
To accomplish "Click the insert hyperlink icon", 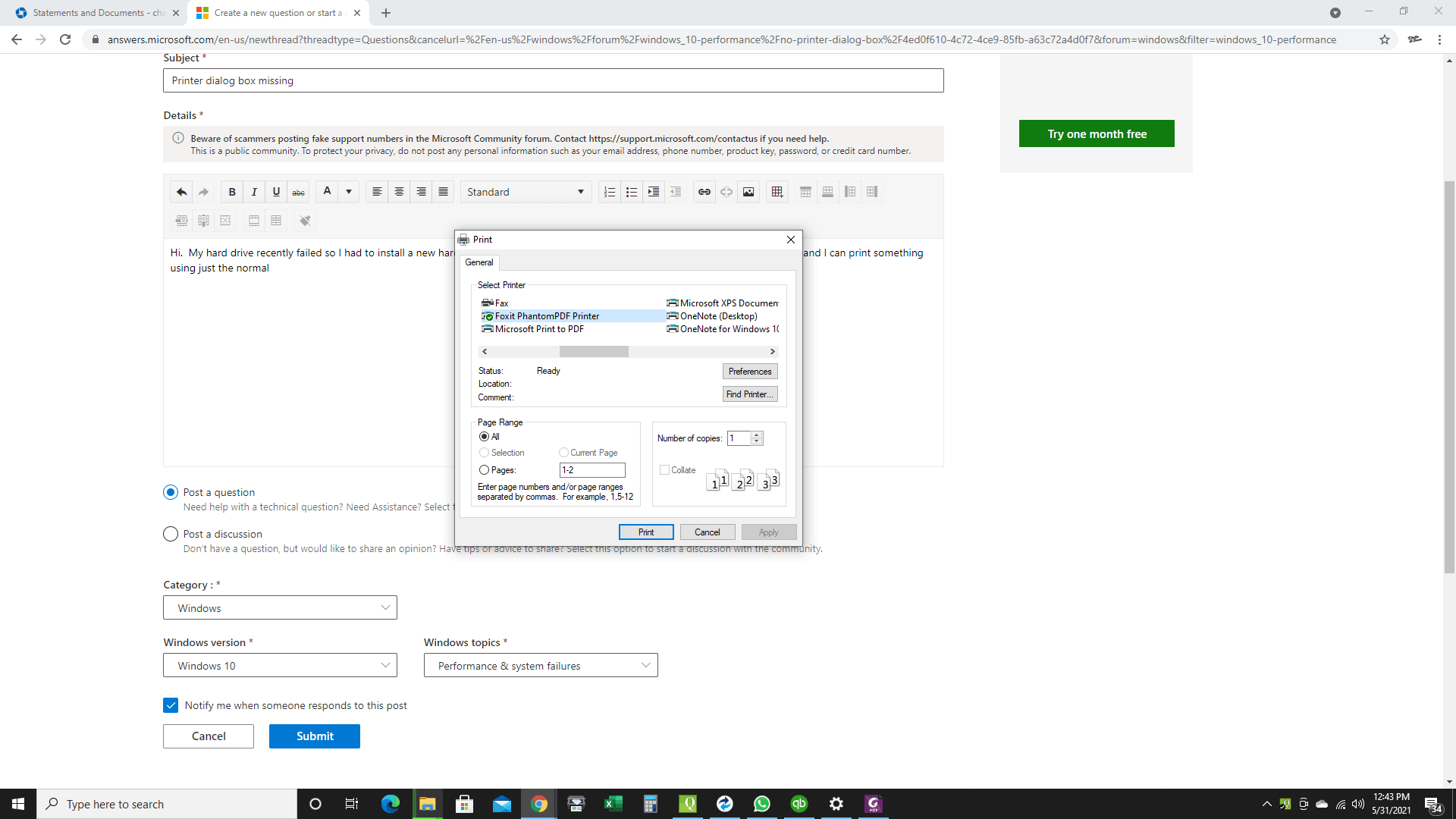I will click(x=704, y=192).
